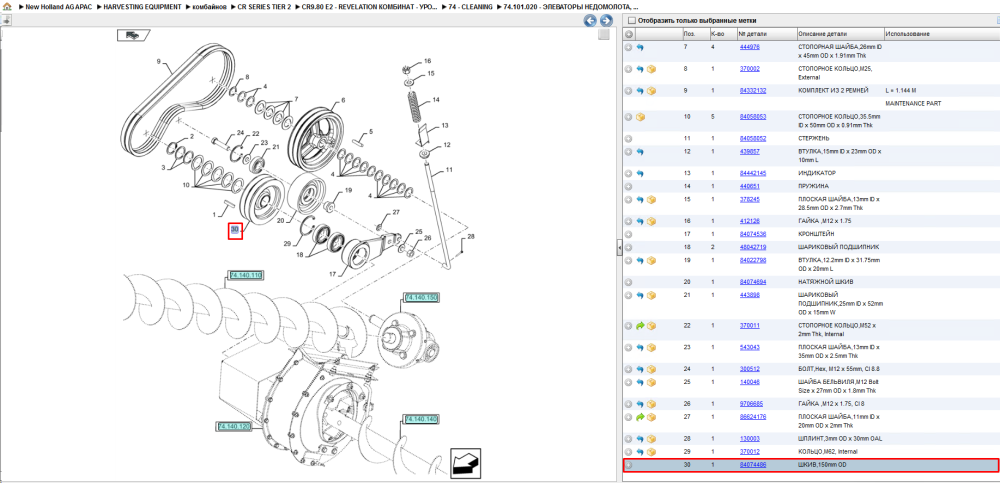Open part number link 84074694
This screenshot has height=483, width=1000.
pos(753,281)
